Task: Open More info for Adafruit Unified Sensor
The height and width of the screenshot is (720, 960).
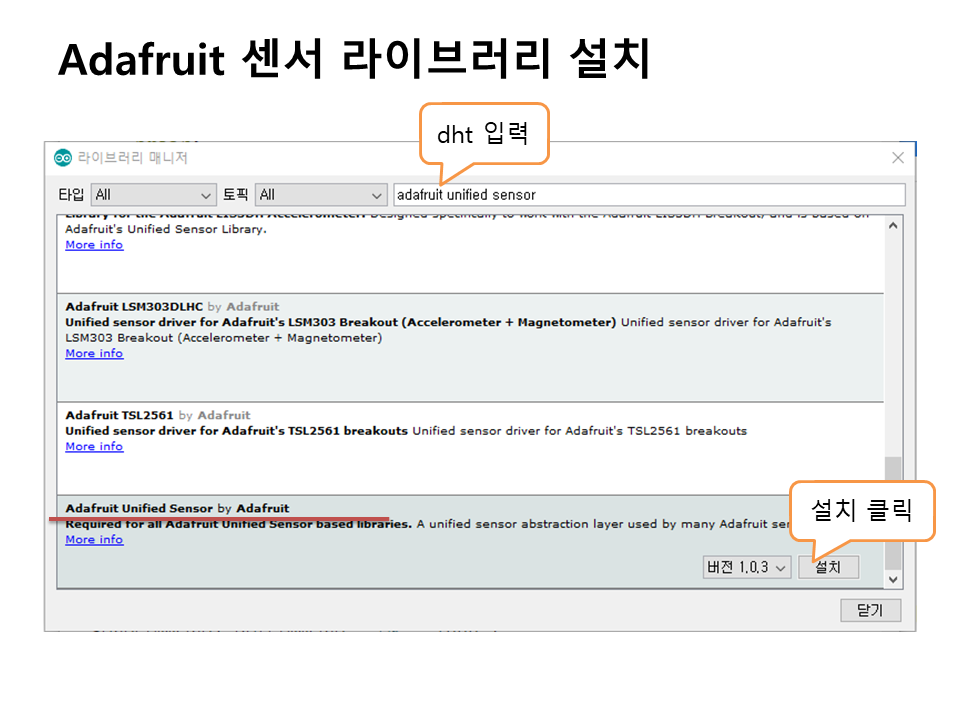Action: pos(94,540)
